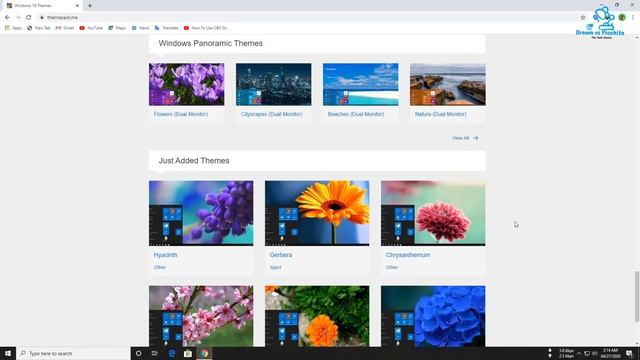
Task: Reload the page with the refresh icon
Action: (x=29, y=18)
